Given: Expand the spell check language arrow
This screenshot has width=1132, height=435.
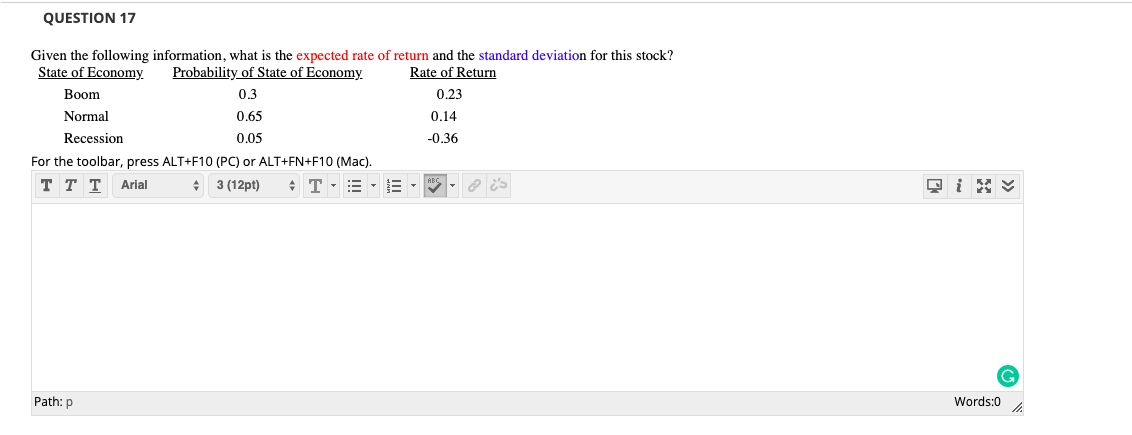Looking at the screenshot, I should pyautogui.click(x=453, y=185).
